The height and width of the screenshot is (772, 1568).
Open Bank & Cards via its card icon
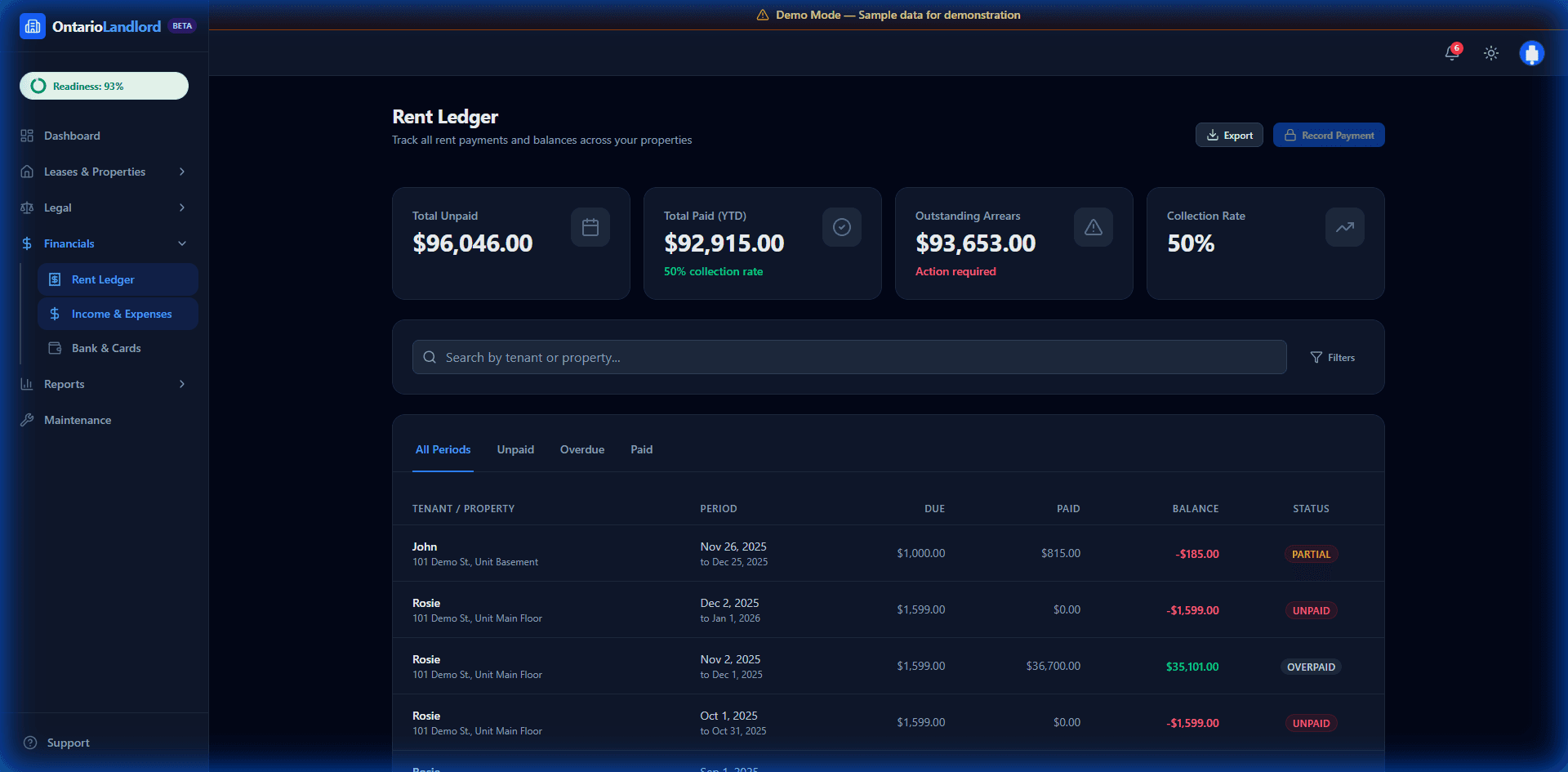click(x=55, y=347)
